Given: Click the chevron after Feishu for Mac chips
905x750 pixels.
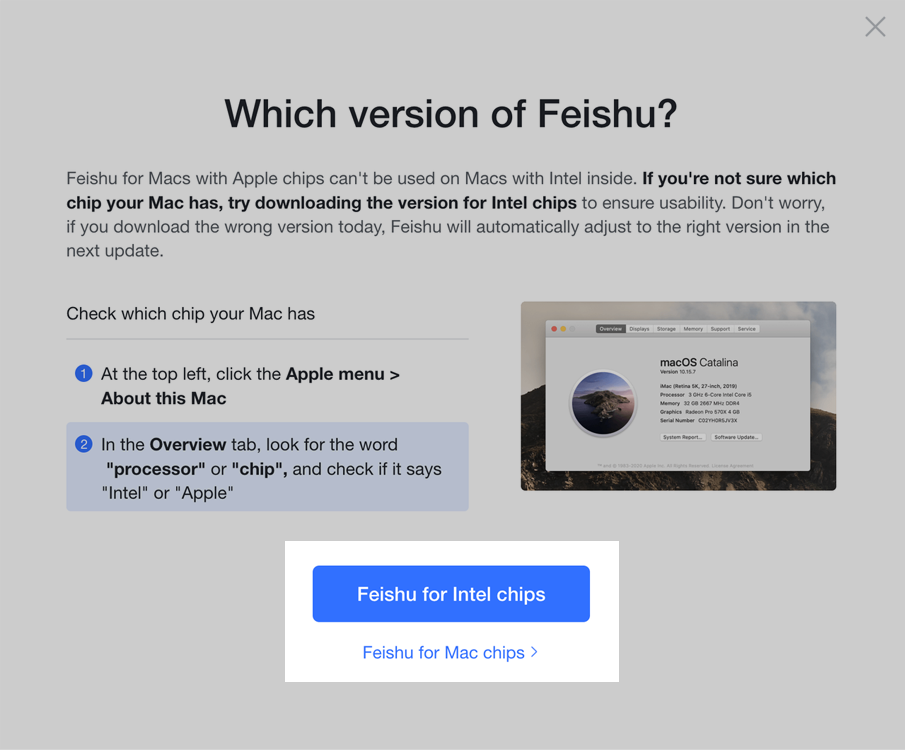Looking at the screenshot, I should coord(535,652).
